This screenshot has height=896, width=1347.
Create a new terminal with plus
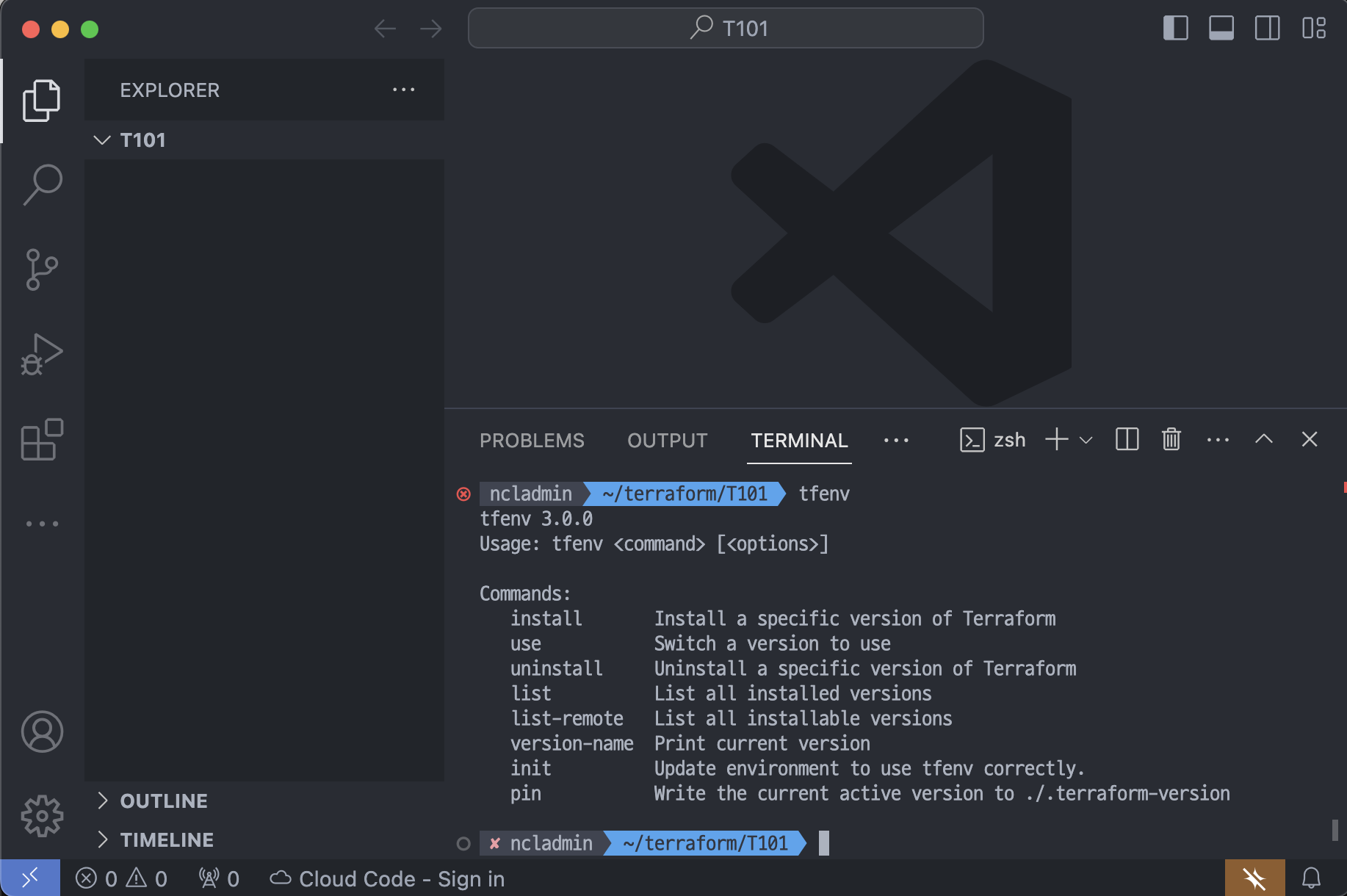[x=1056, y=439]
